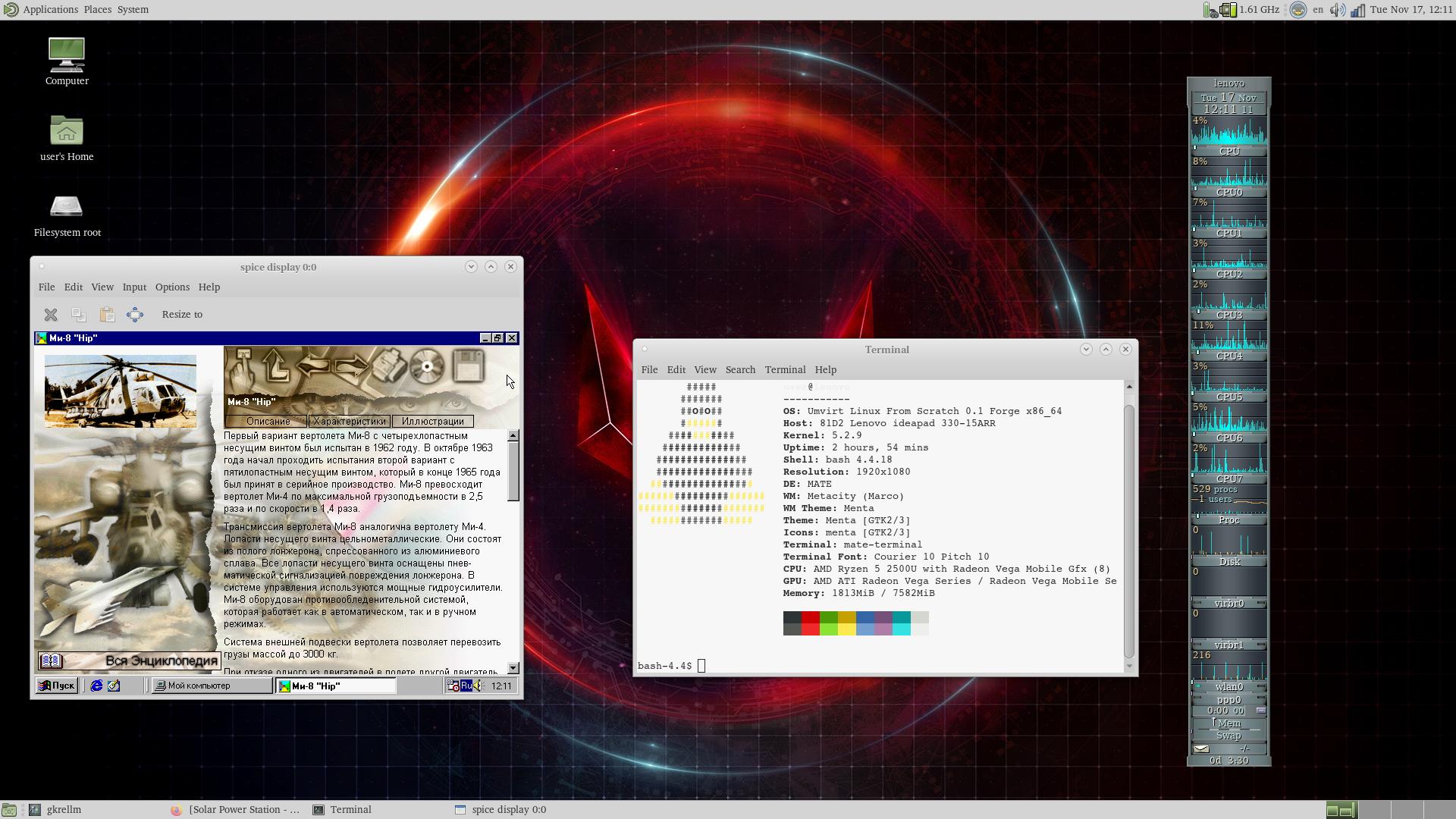Toggle the Ru keyboard layout indicator
Image resolution: width=1456 pixels, height=819 pixels.
(x=466, y=686)
